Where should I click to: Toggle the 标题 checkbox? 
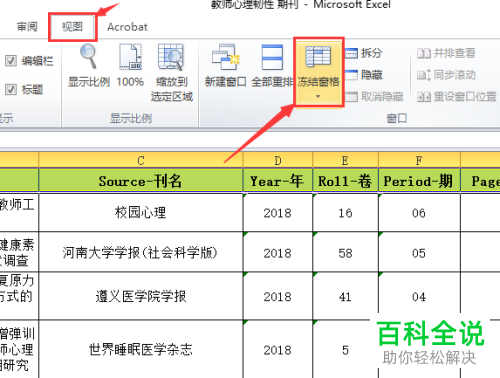[11, 89]
